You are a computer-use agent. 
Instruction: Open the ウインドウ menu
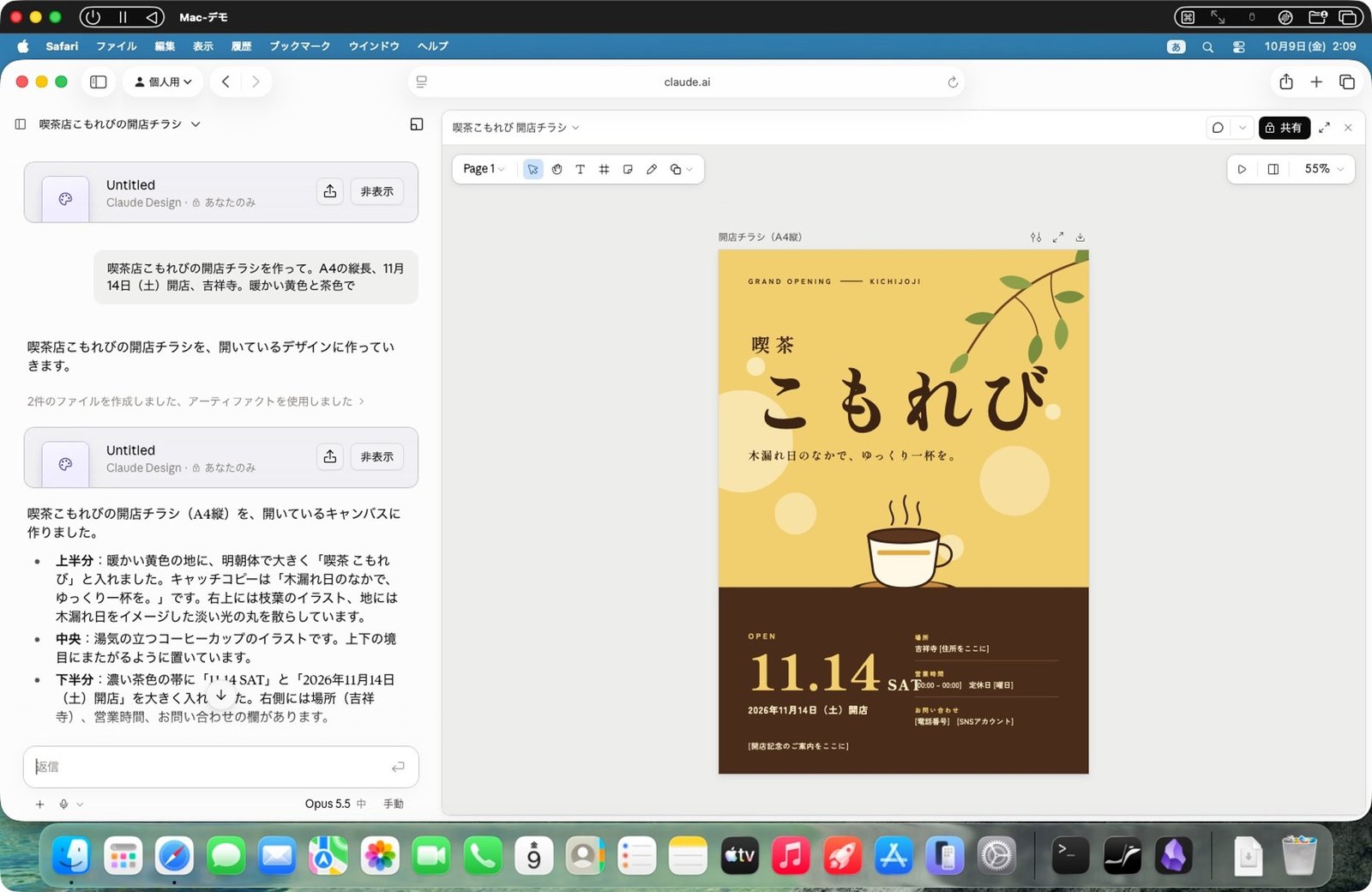click(x=374, y=46)
